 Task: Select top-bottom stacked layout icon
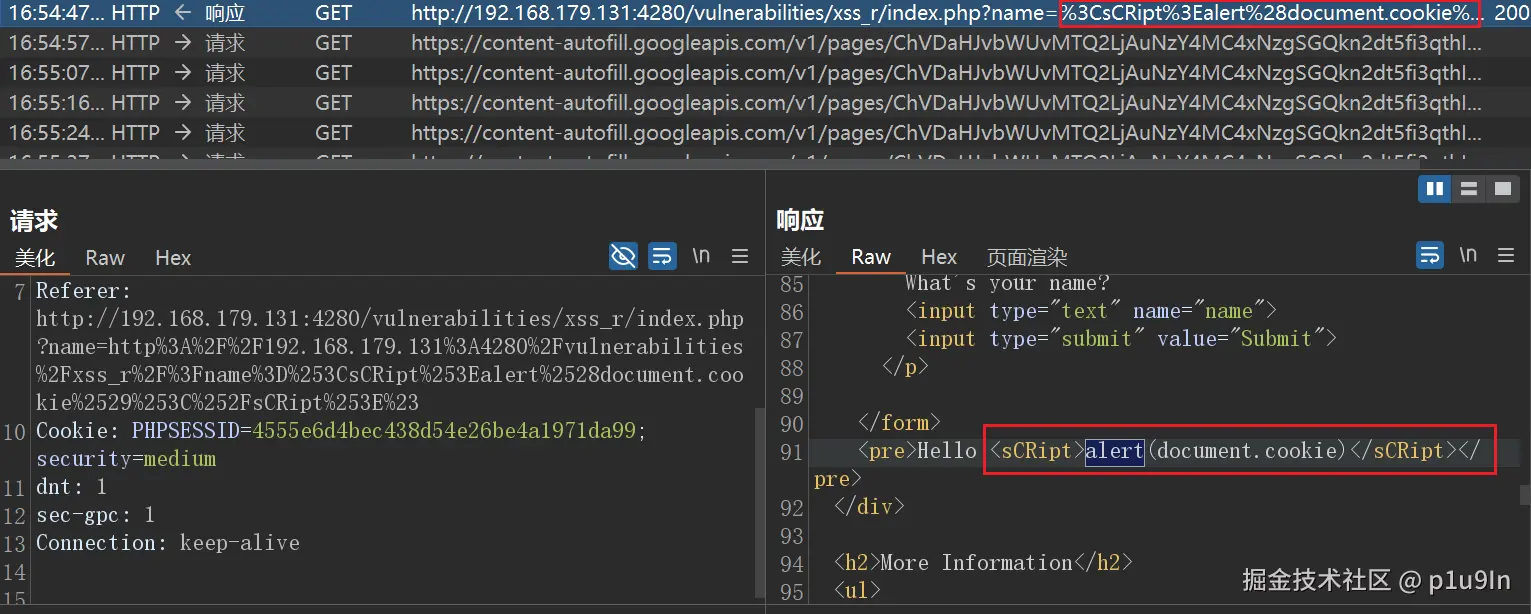(1469, 188)
